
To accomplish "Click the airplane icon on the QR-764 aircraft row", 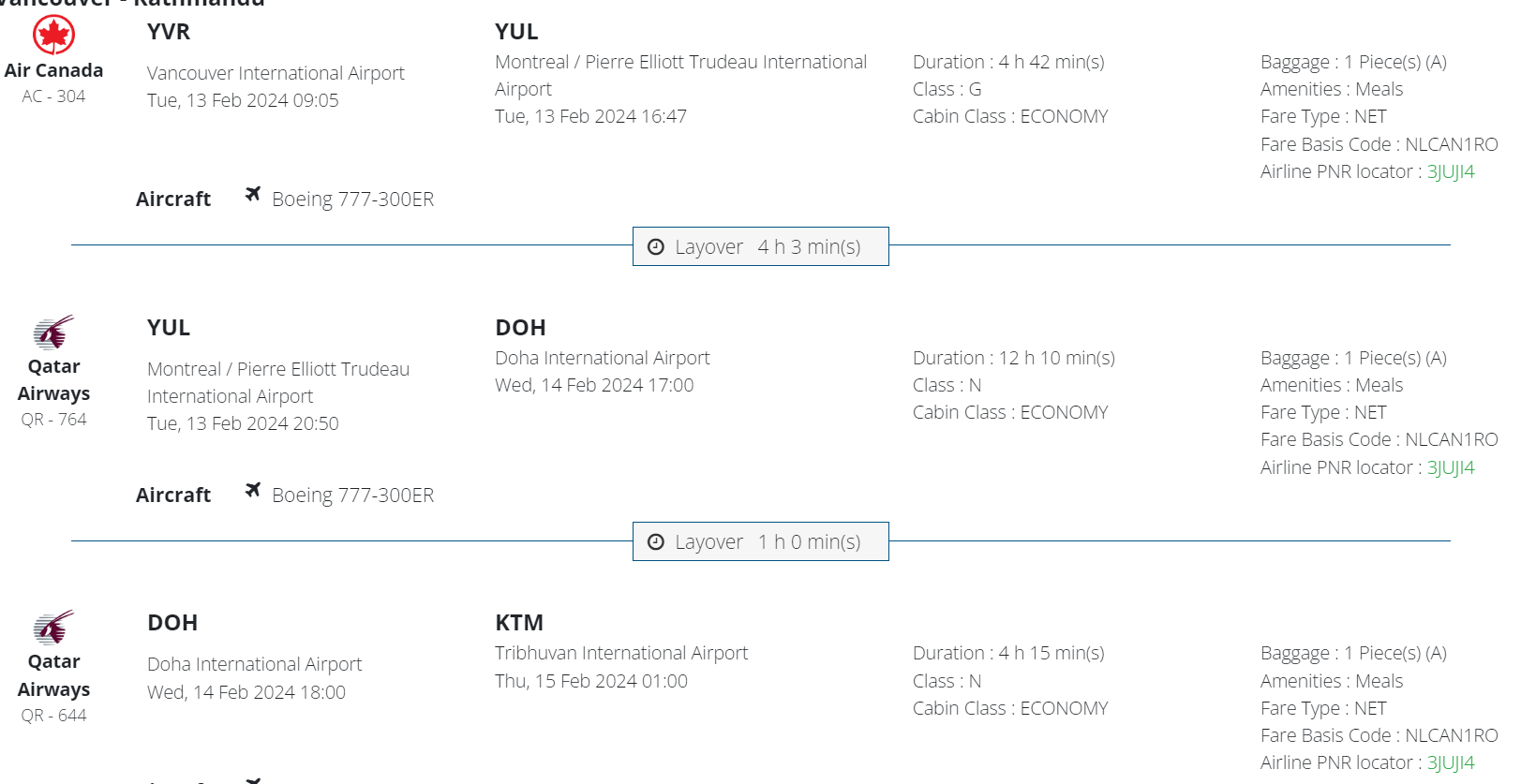I will point(253,490).
